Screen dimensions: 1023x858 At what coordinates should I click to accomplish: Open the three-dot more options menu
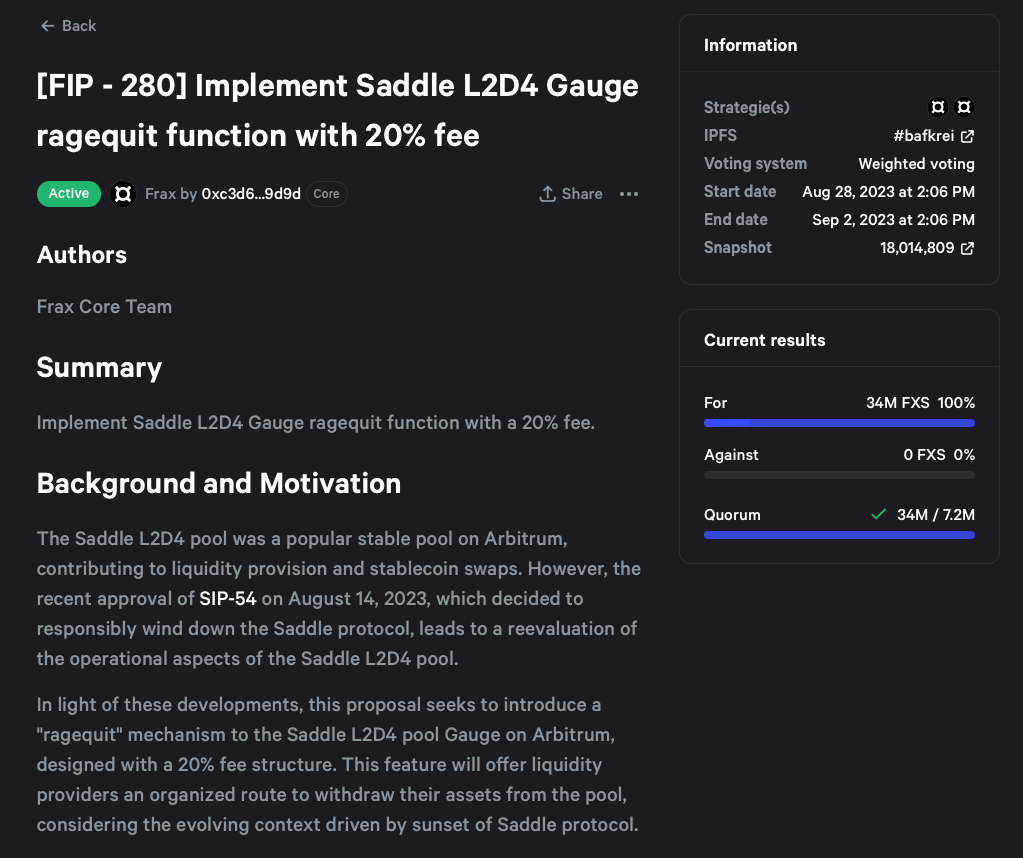pos(629,194)
